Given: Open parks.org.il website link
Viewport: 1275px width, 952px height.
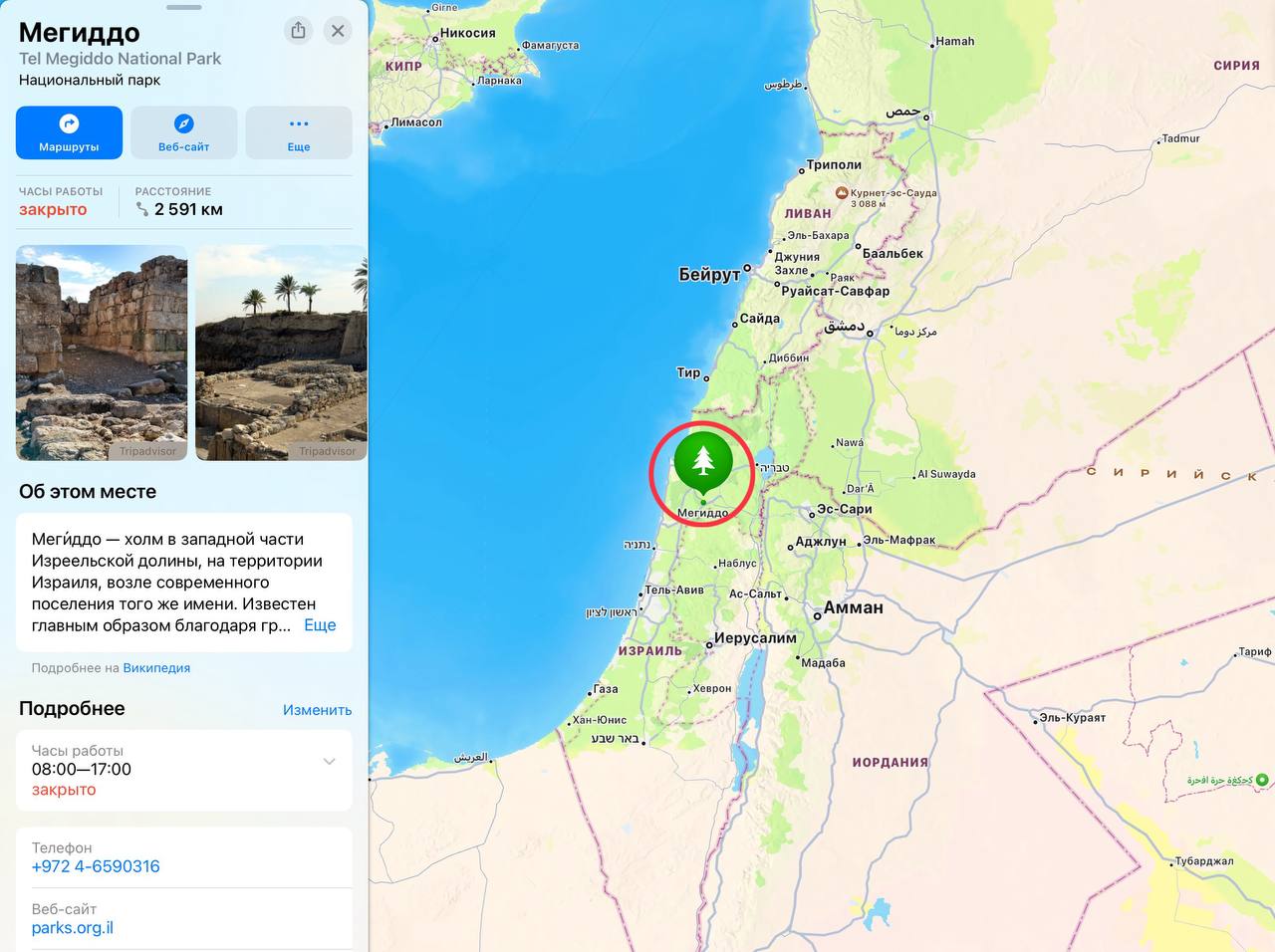Looking at the screenshot, I should (73, 928).
